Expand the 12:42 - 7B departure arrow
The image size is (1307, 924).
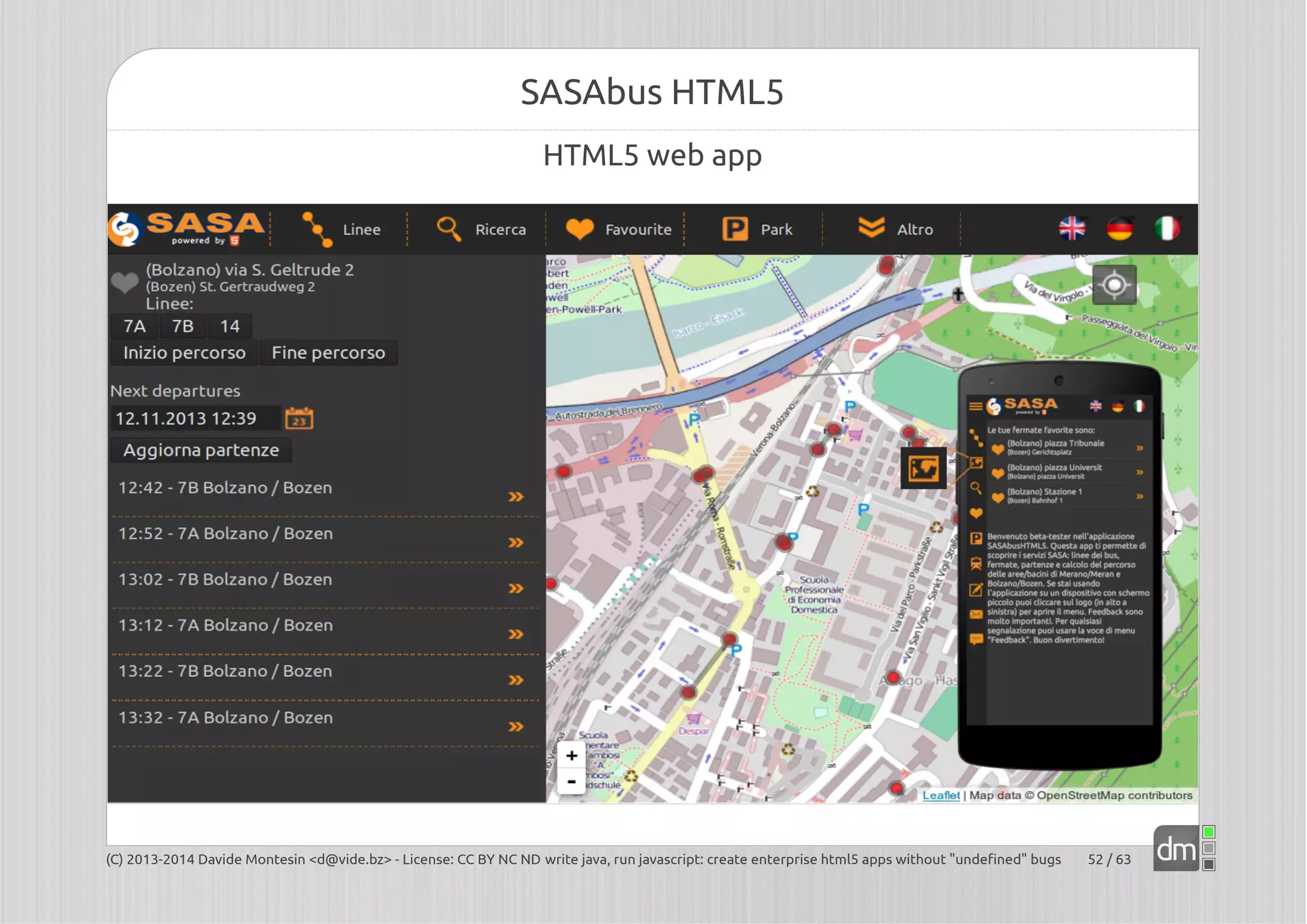pos(516,496)
